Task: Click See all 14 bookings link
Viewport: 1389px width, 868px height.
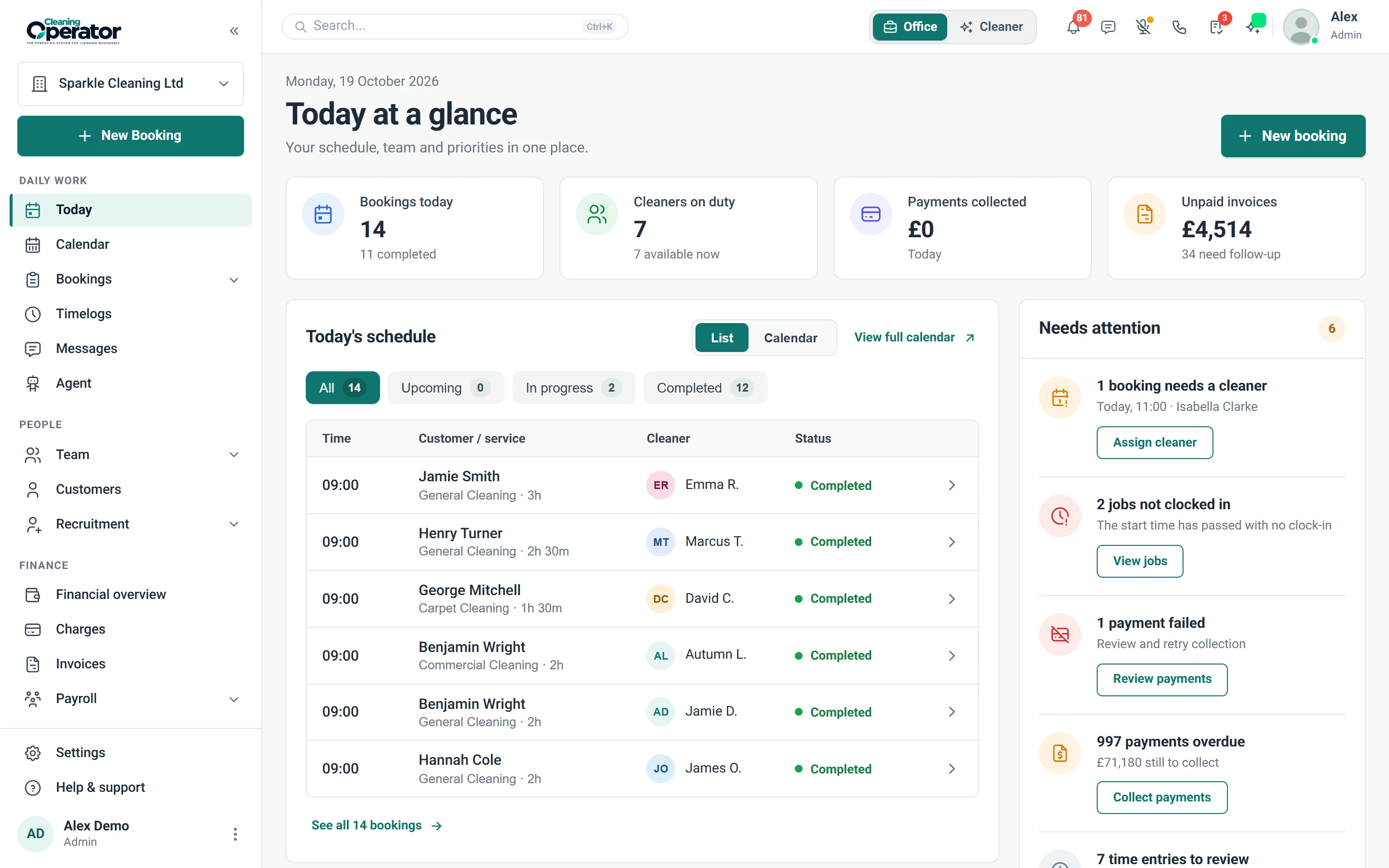Action: click(x=377, y=826)
